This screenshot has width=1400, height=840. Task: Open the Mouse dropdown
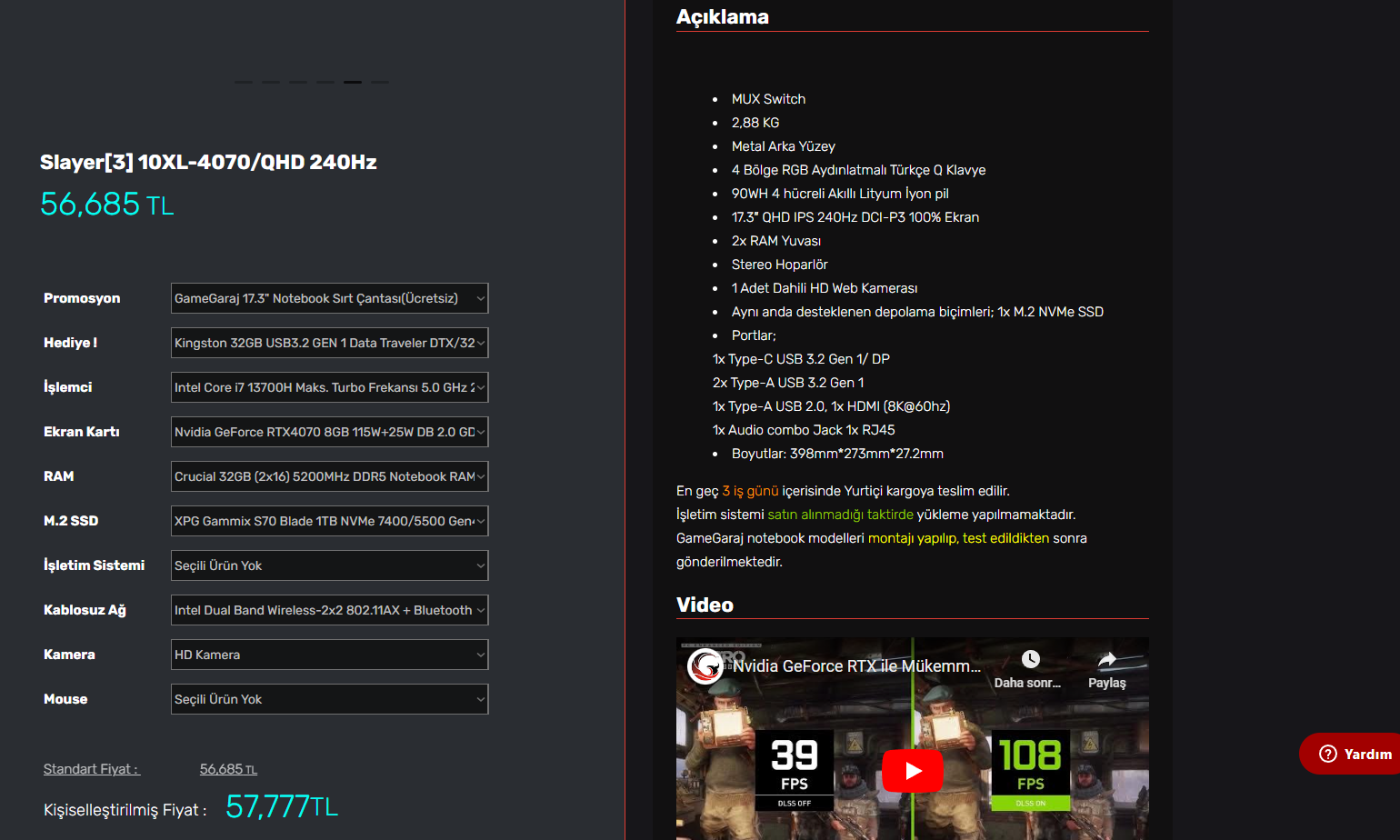pos(329,699)
